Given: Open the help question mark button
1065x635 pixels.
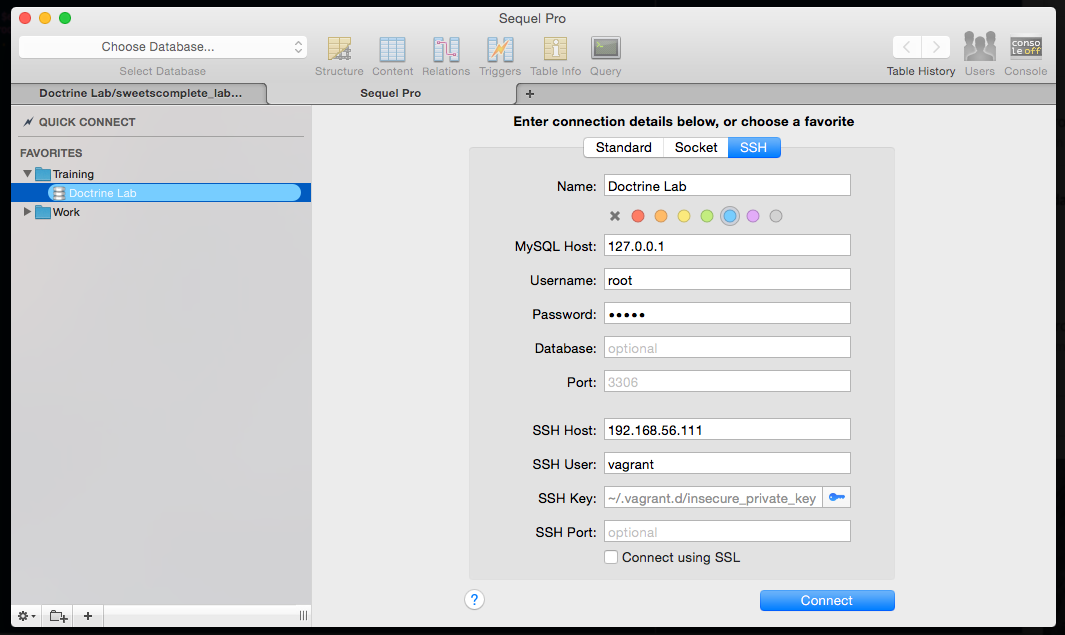Looking at the screenshot, I should point(474,599).
